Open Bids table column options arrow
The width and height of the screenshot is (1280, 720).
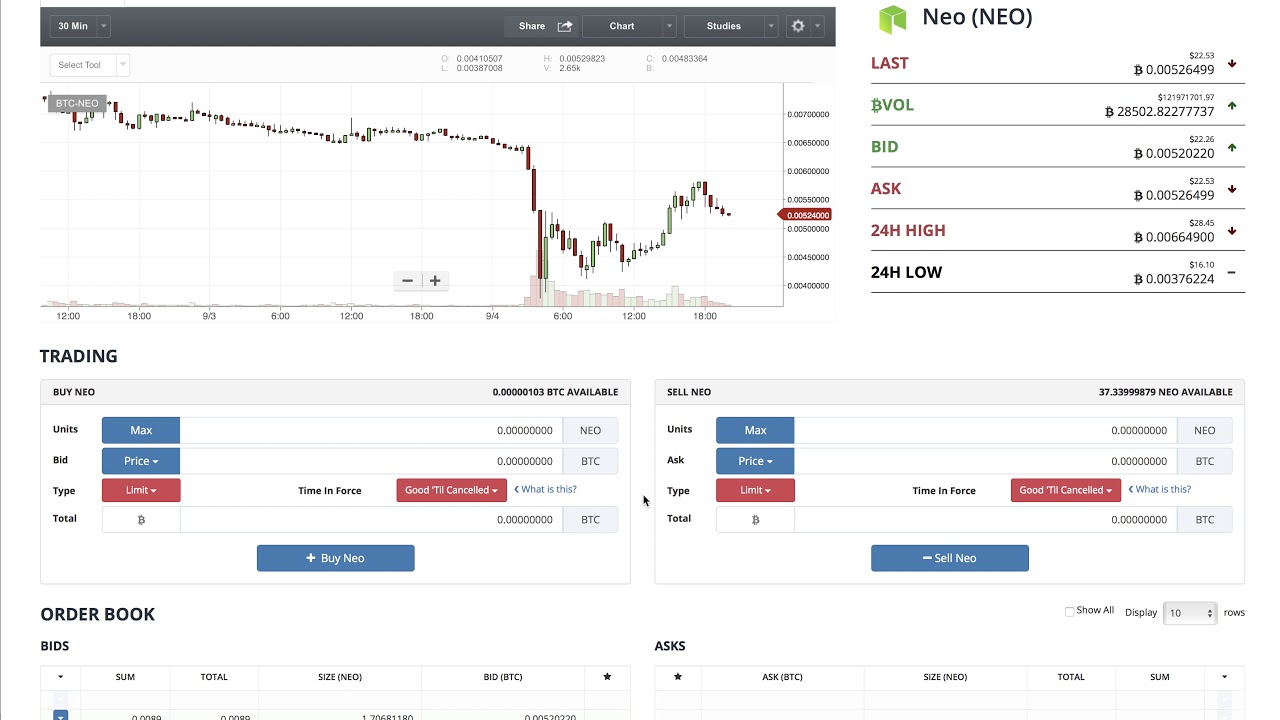(x=60, y=677)
